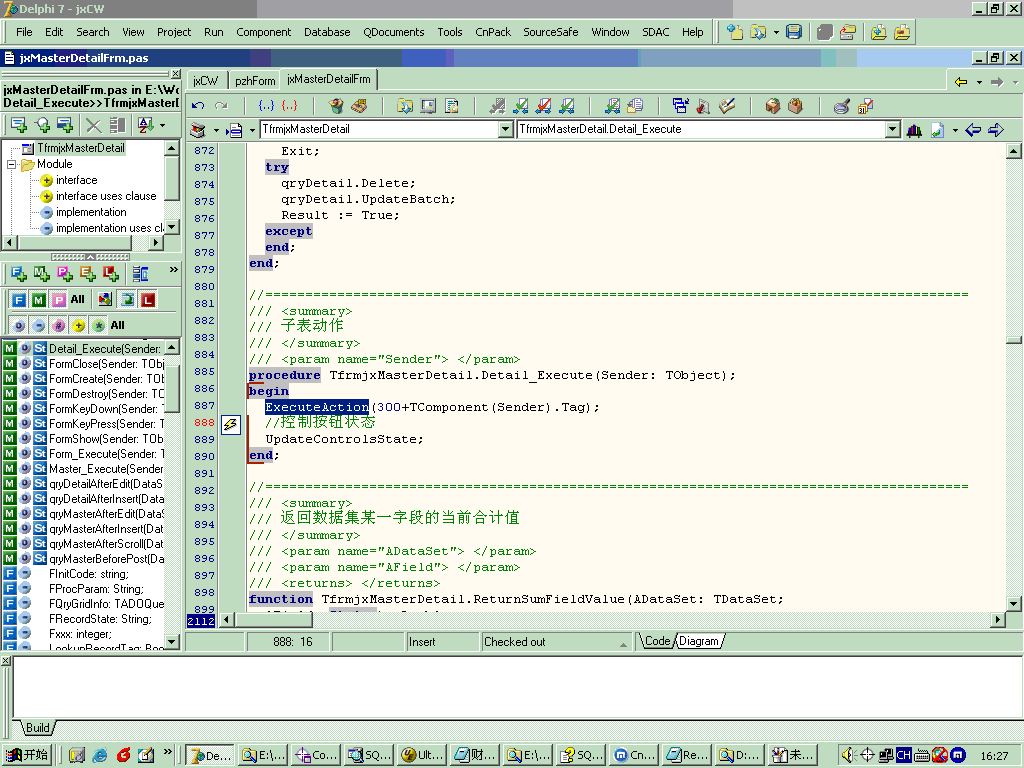Screen dimensions: 1024x768
Task: Toggle the blue 'F' fields filter button
Action: point(19,300)
